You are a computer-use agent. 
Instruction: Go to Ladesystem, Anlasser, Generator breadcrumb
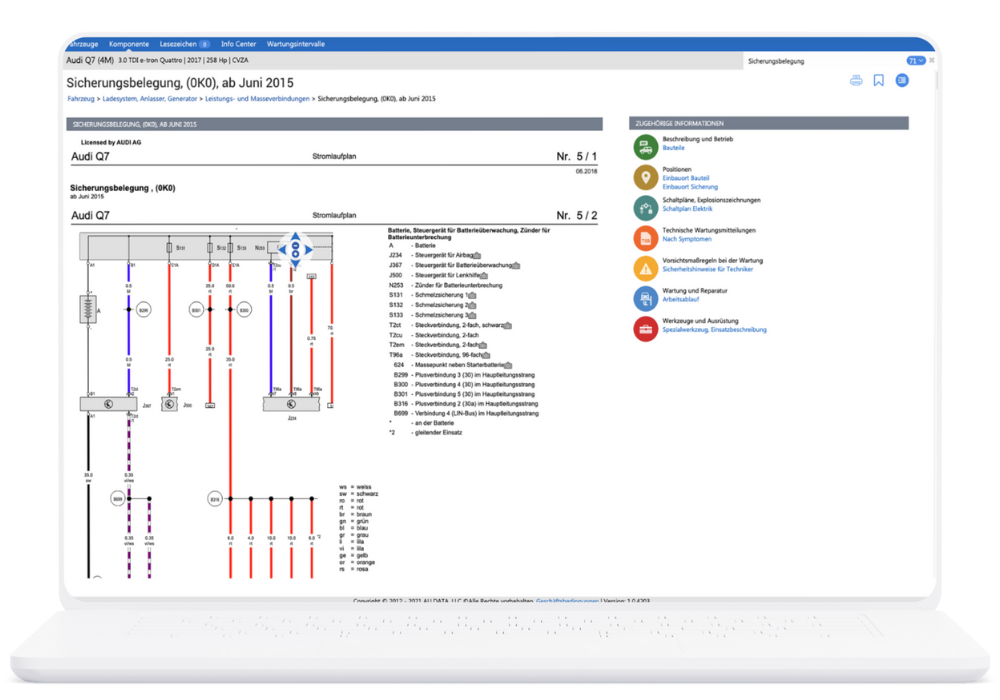tap(150, 99)
